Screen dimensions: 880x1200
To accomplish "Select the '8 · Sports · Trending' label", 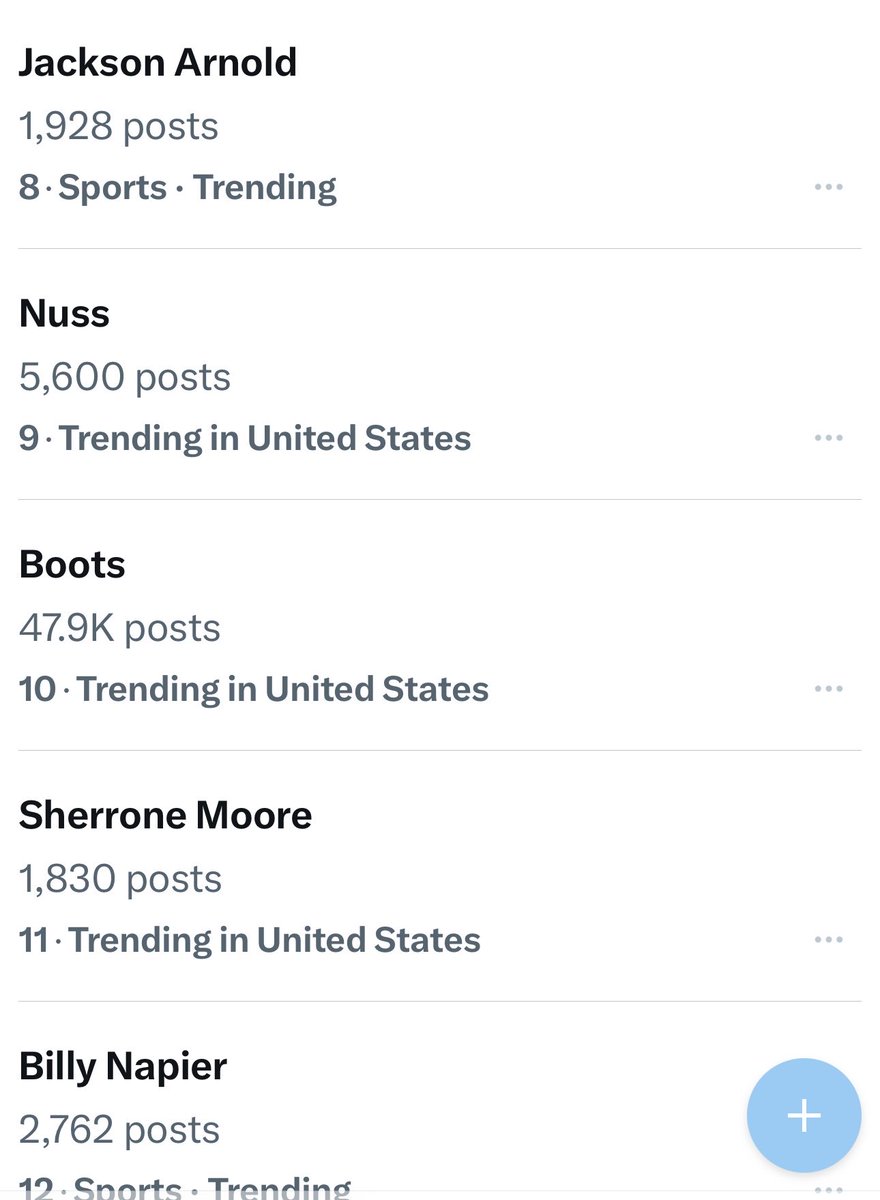I will point(178,187).
